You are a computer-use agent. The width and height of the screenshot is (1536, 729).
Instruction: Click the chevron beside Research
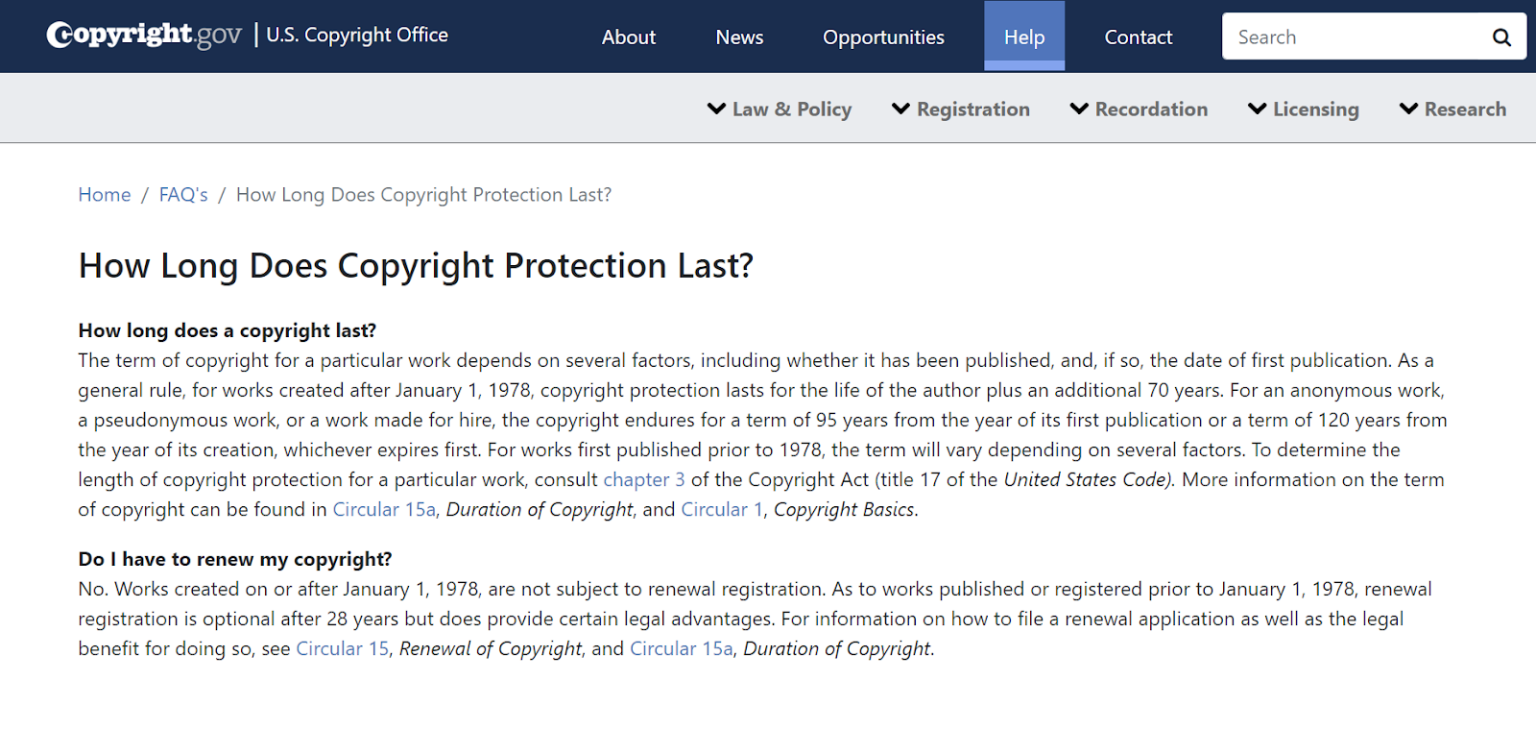1410,108
